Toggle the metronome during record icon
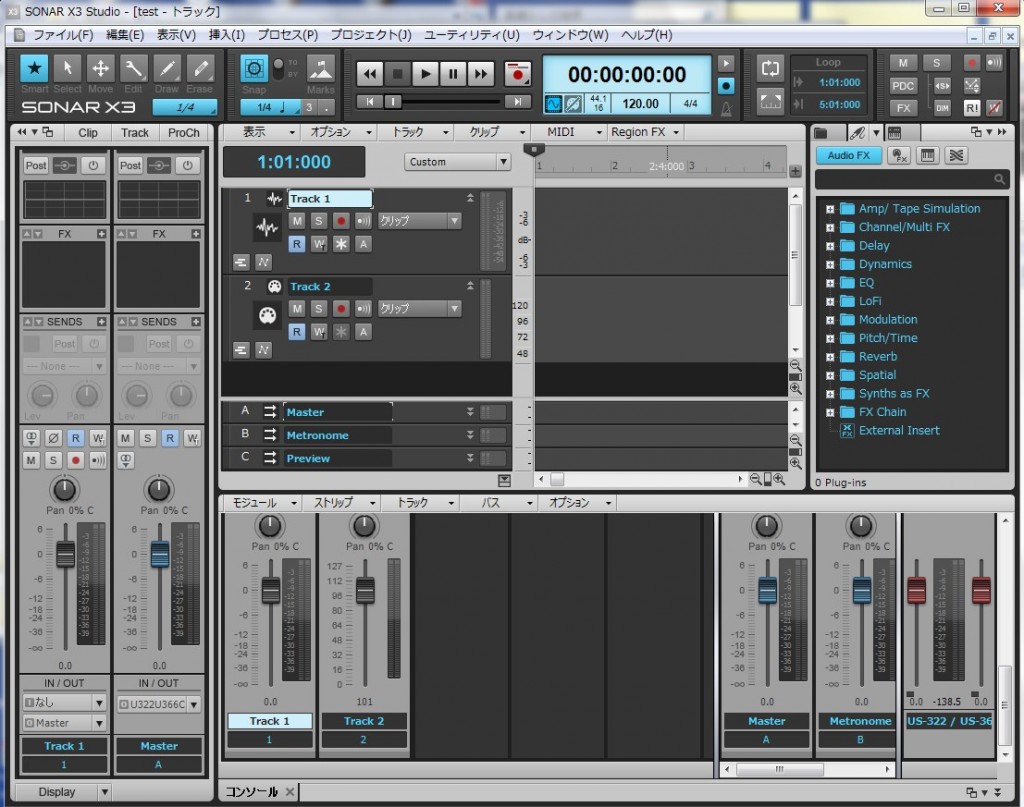Viewport: 1024px width, 807px height. 726,86
